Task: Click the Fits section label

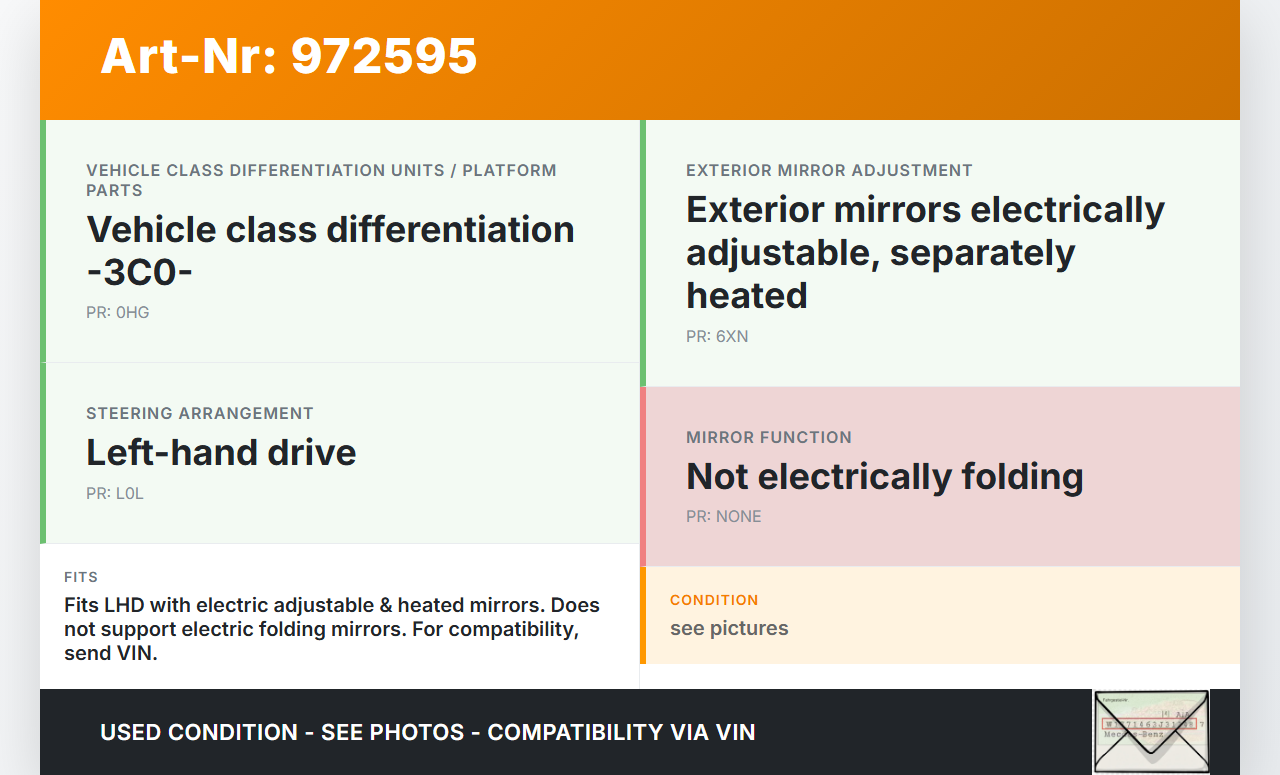Action: (x=81, y=577)
